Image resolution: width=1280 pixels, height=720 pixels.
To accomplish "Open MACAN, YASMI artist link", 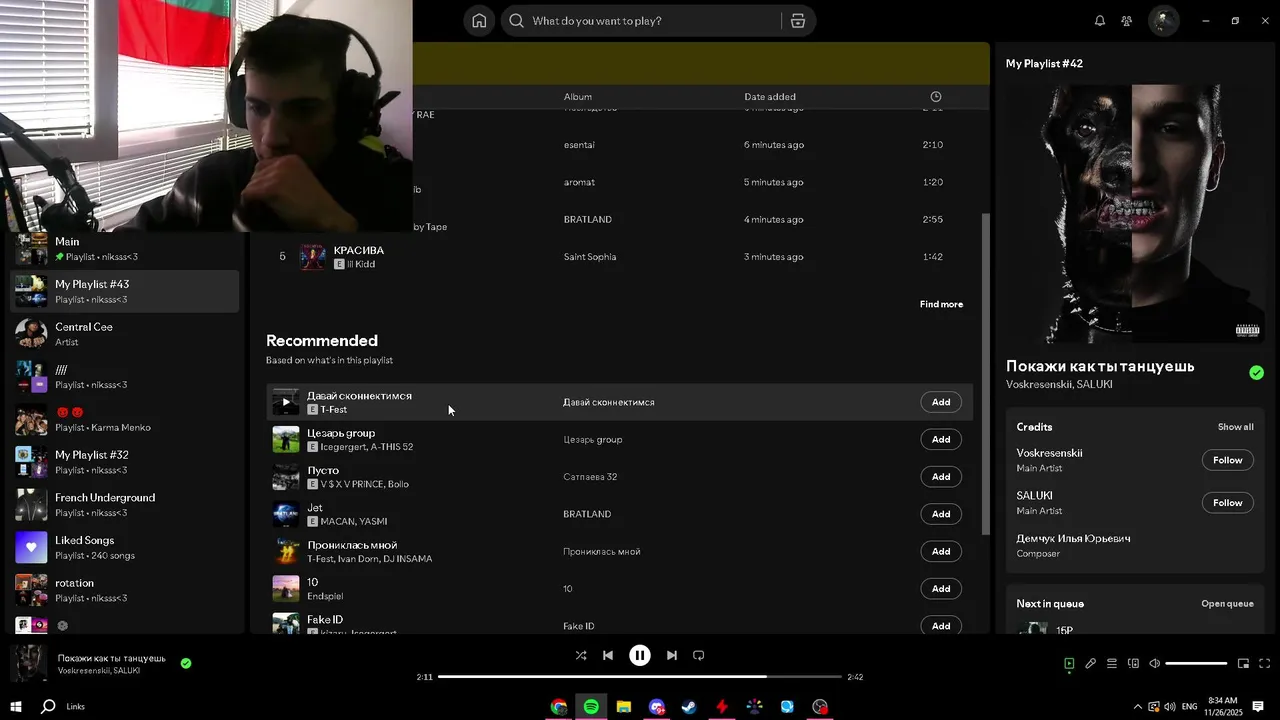I will coord(353,522).
